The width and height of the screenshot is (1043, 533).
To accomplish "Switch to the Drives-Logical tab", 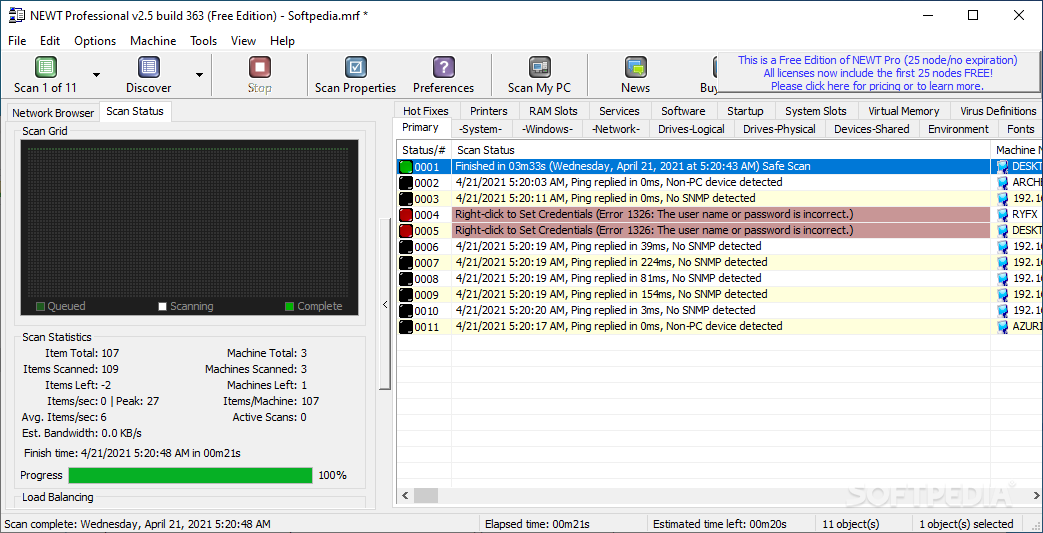I will (x=692, y=129).
